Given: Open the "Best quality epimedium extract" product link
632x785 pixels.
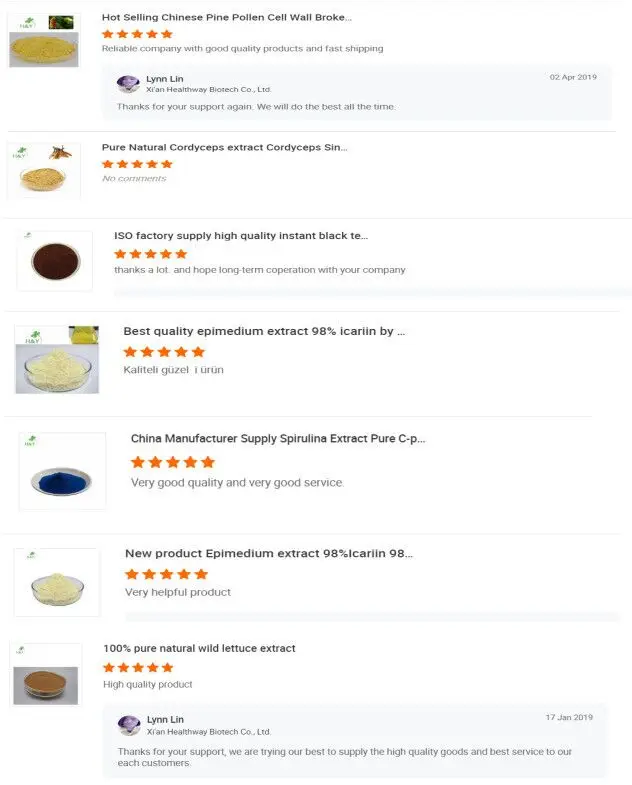Looking at the screenshot, I should click(264, 331).
